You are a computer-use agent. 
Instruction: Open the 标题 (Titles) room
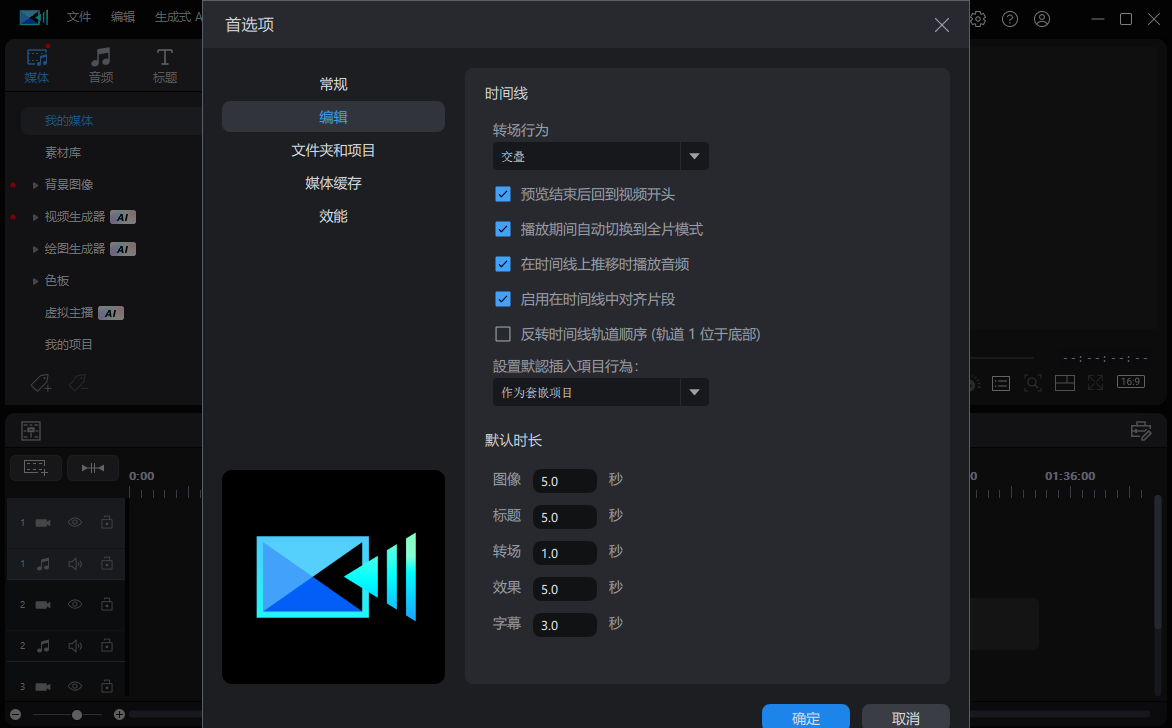click(x=164, y=64)
